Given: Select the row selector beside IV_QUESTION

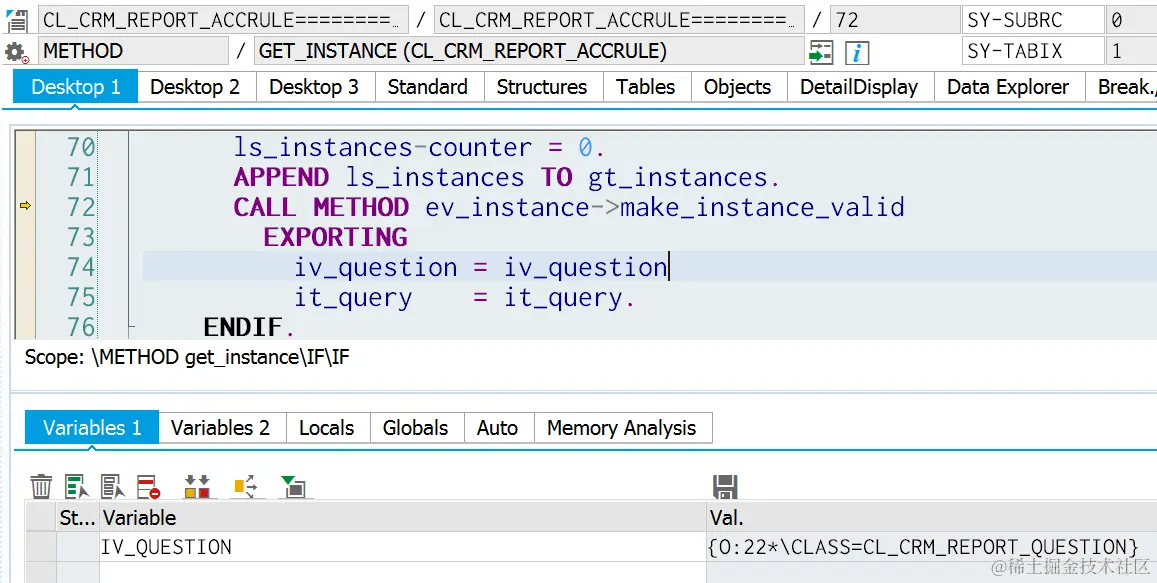Looking at the screenshot, I should tap(41, 547).
